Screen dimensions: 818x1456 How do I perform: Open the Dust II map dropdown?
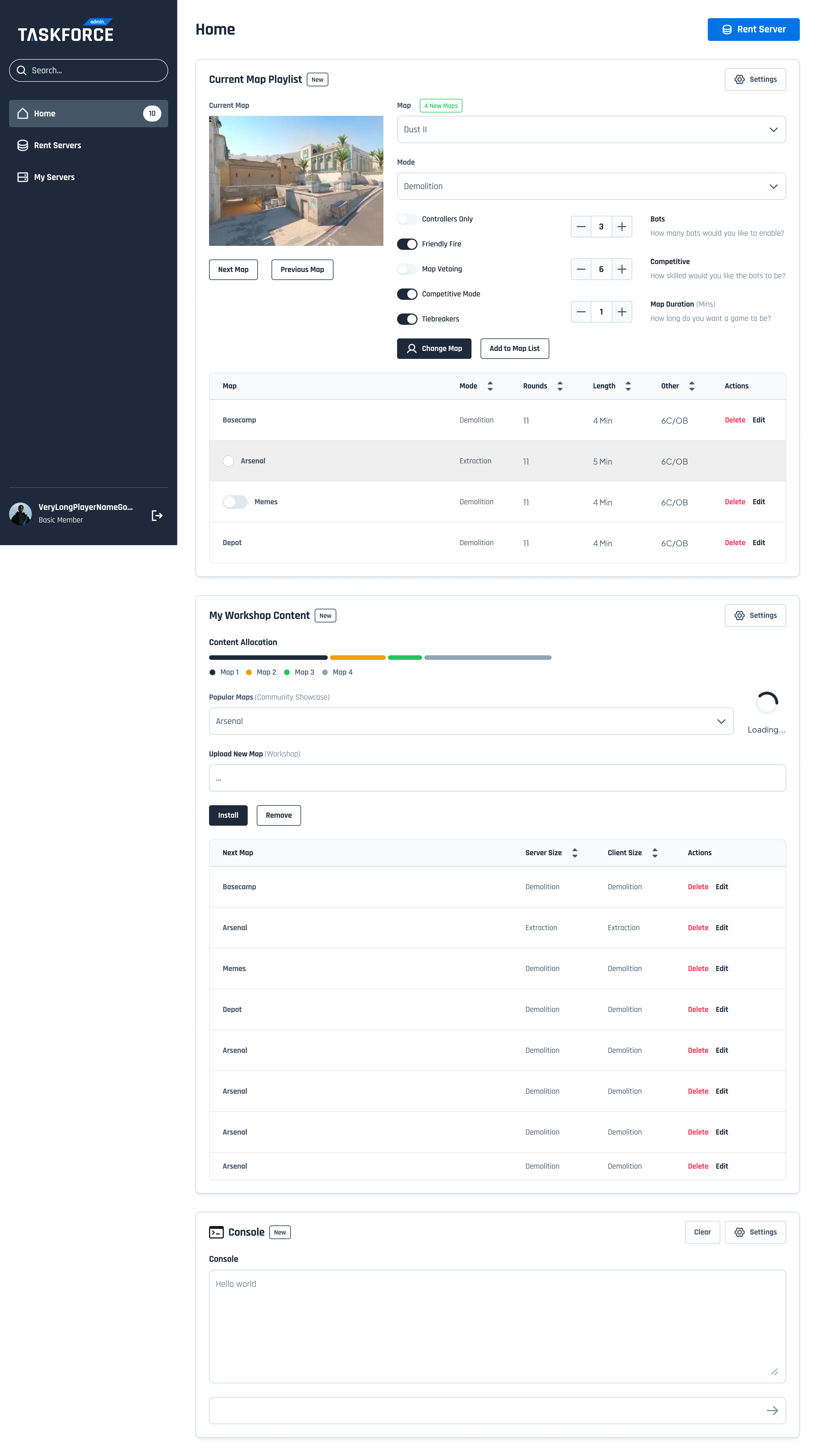coord(591,129)
